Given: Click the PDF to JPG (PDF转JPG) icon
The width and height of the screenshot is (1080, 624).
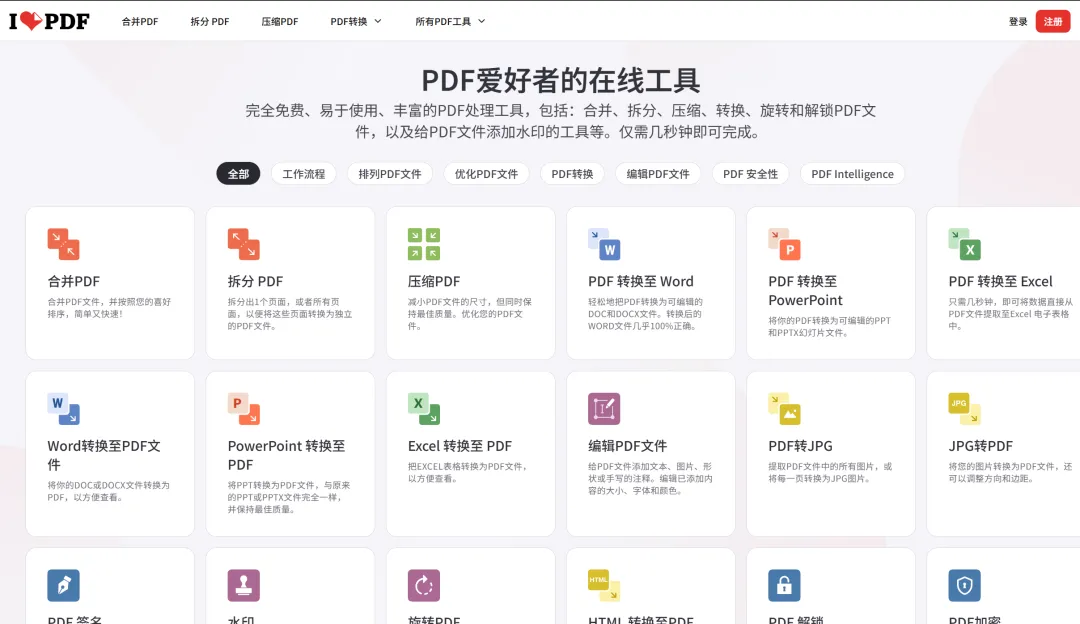Looking at the screenshot, I should point(785,408).
